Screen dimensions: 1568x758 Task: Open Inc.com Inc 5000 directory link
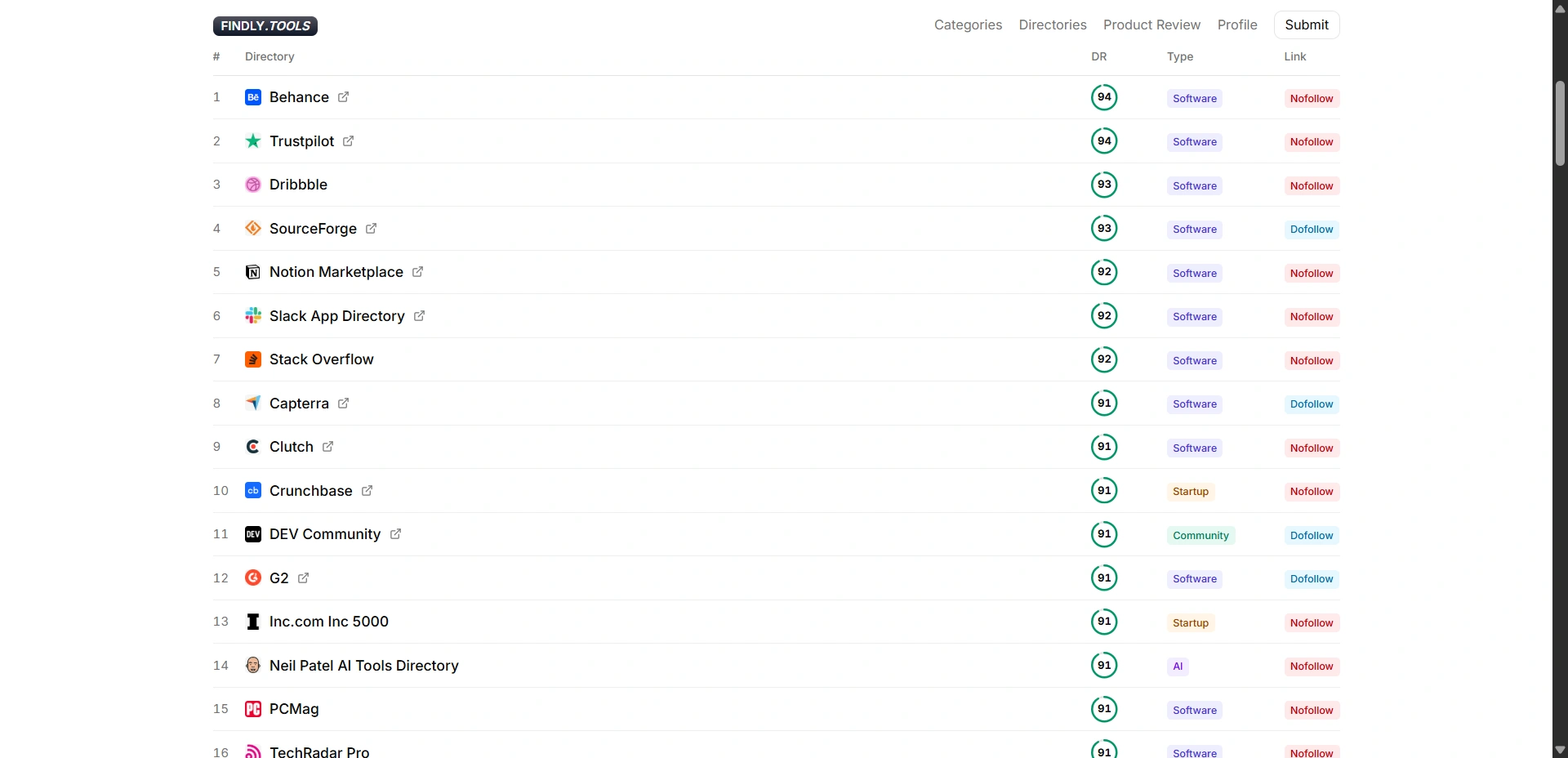pos(329,622)
